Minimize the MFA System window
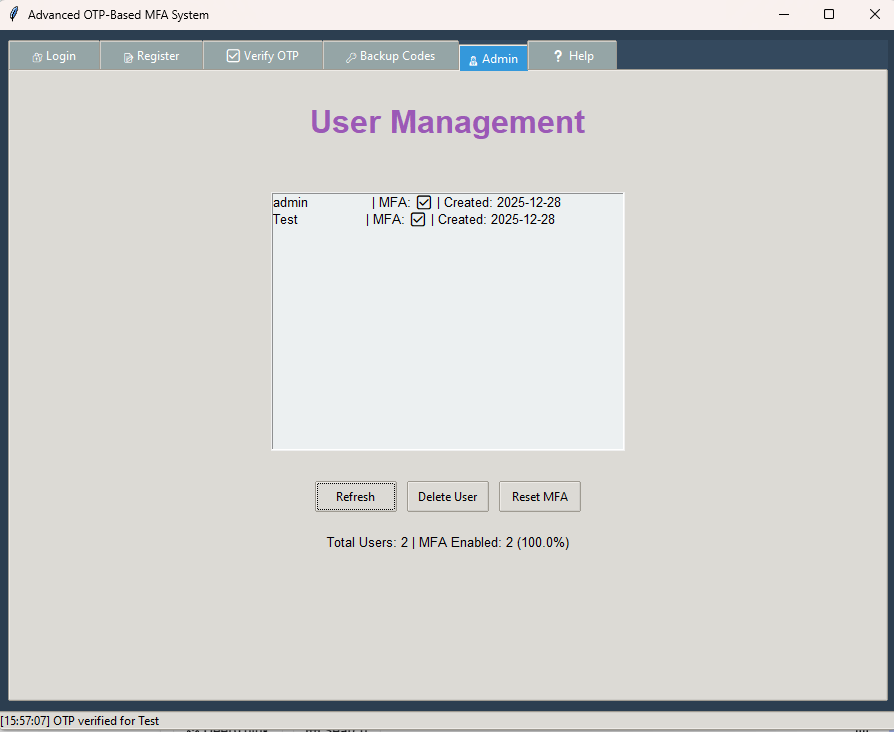Image resolution: width=894 pixels, height=732 pixels. 783,15
